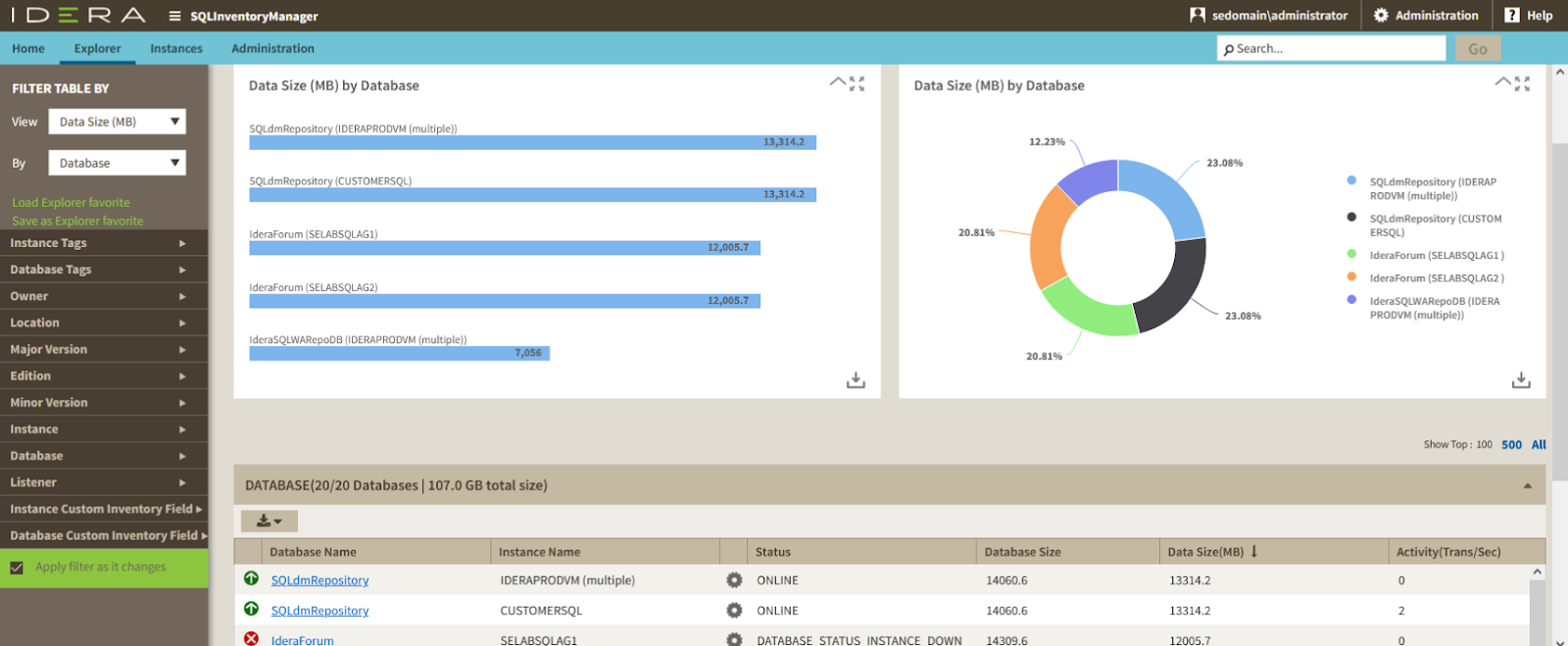Screen dimensions: 1568x646
Task: Show All databases
Action: coord(1539,445)
